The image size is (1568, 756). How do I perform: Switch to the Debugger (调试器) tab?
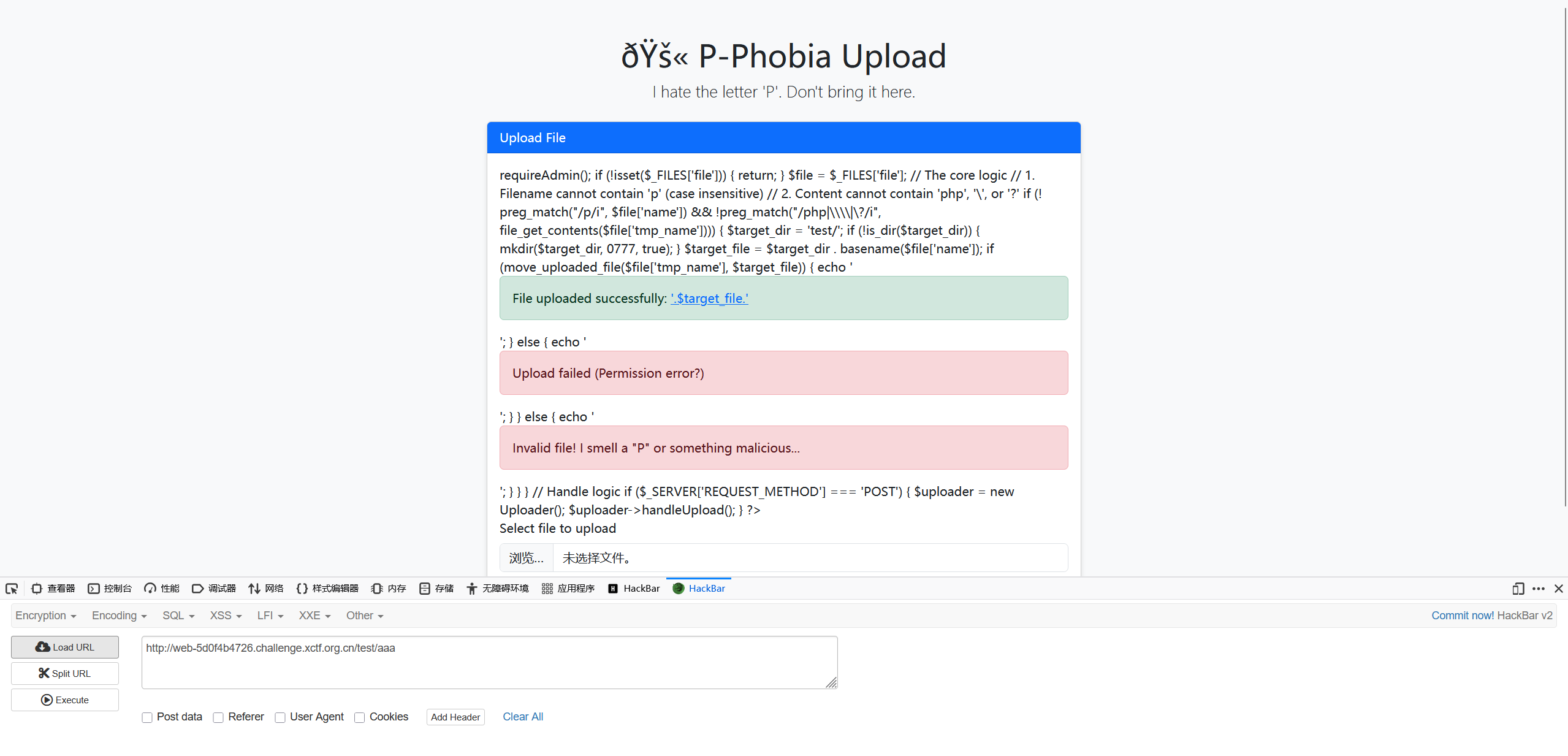(x=214, y=589)
